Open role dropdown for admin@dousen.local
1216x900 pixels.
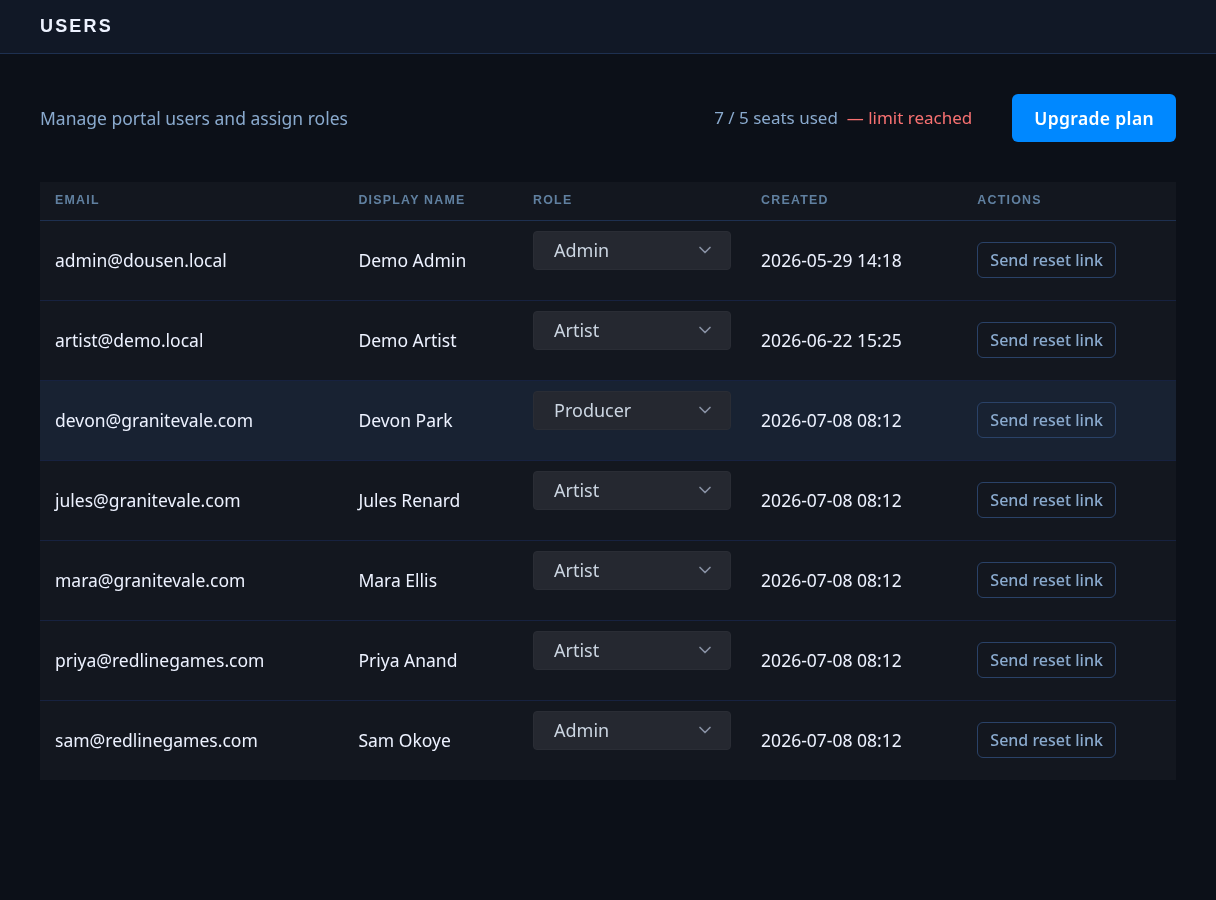point(632,250)
